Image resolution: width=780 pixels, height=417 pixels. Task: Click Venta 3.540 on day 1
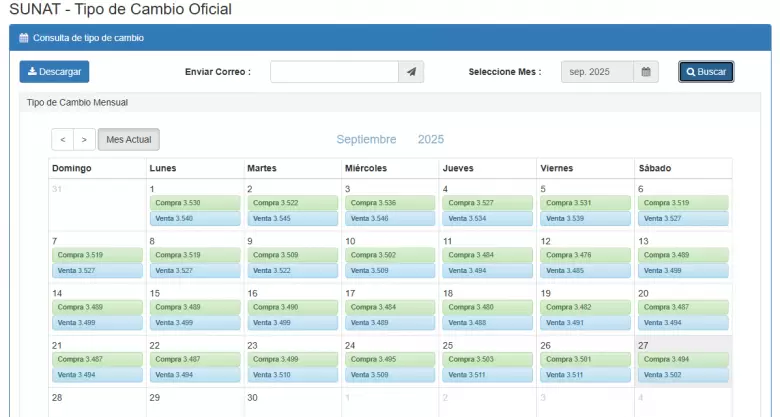coord(195,218)
